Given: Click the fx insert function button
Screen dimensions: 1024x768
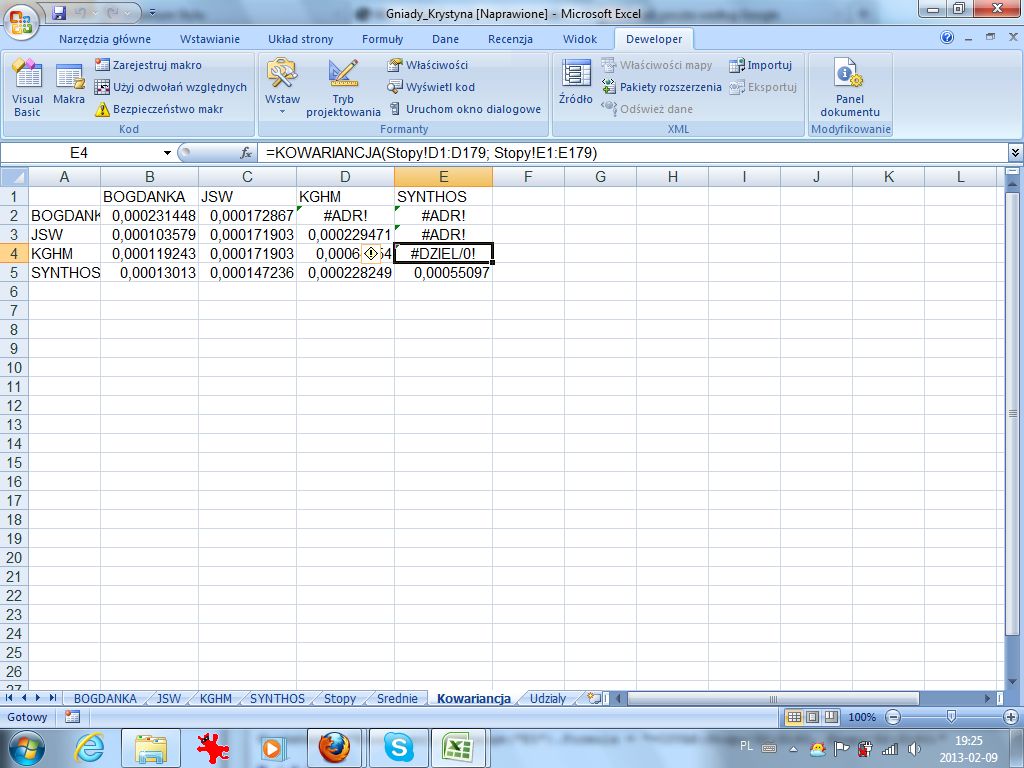Looking at the screenshot, I should 246,153.
